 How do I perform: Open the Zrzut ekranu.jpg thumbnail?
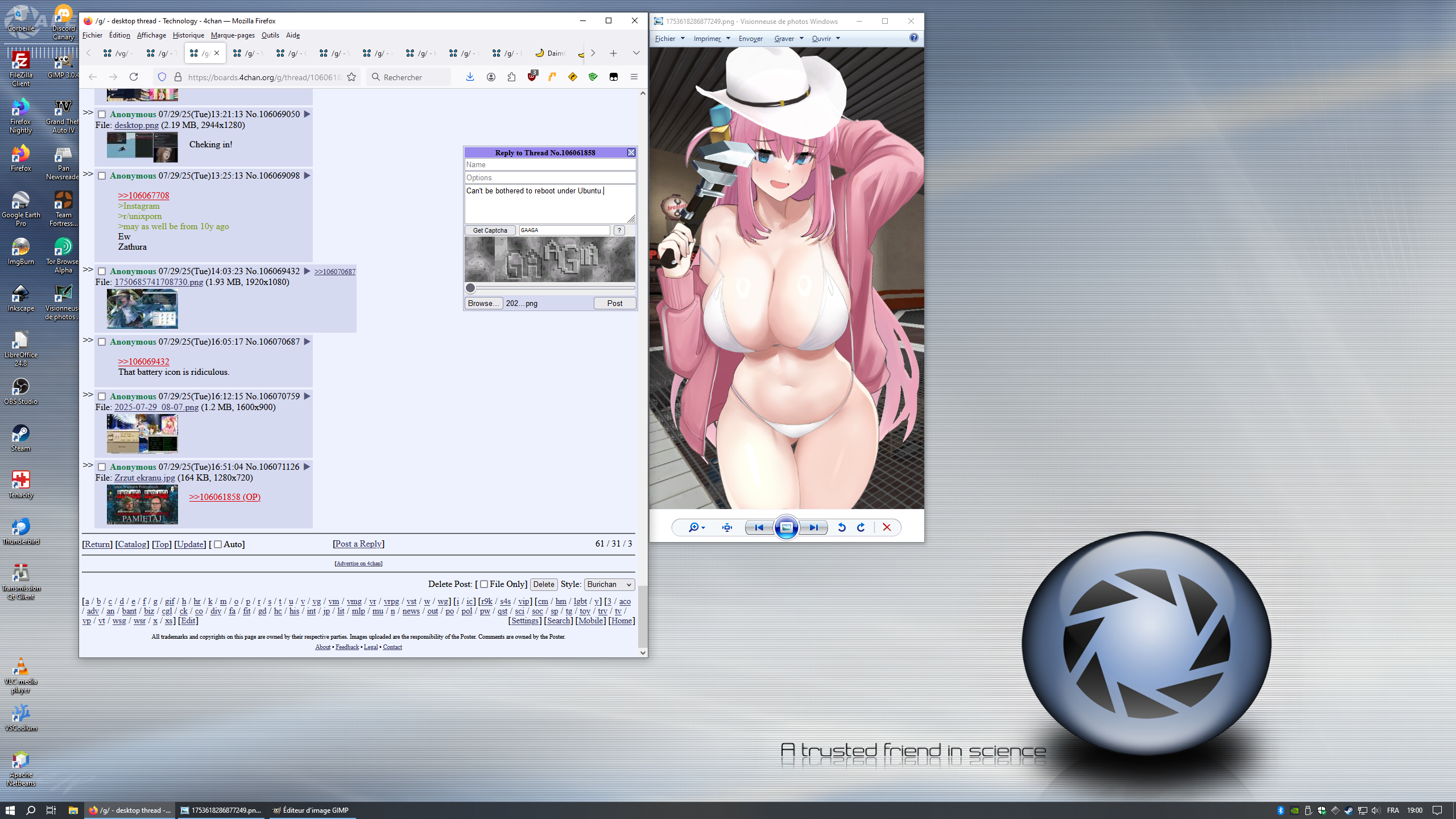pyautogui.click(x=142, y=504)
